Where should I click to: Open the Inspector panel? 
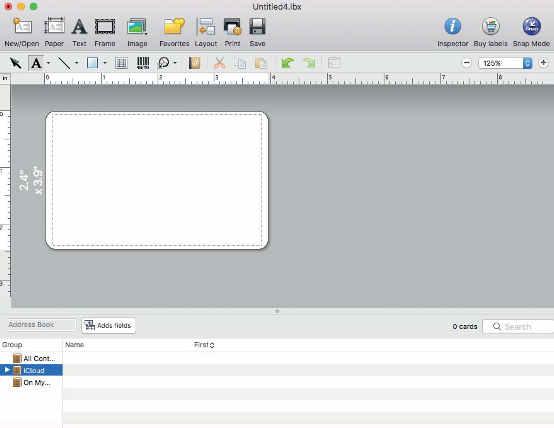453,32
